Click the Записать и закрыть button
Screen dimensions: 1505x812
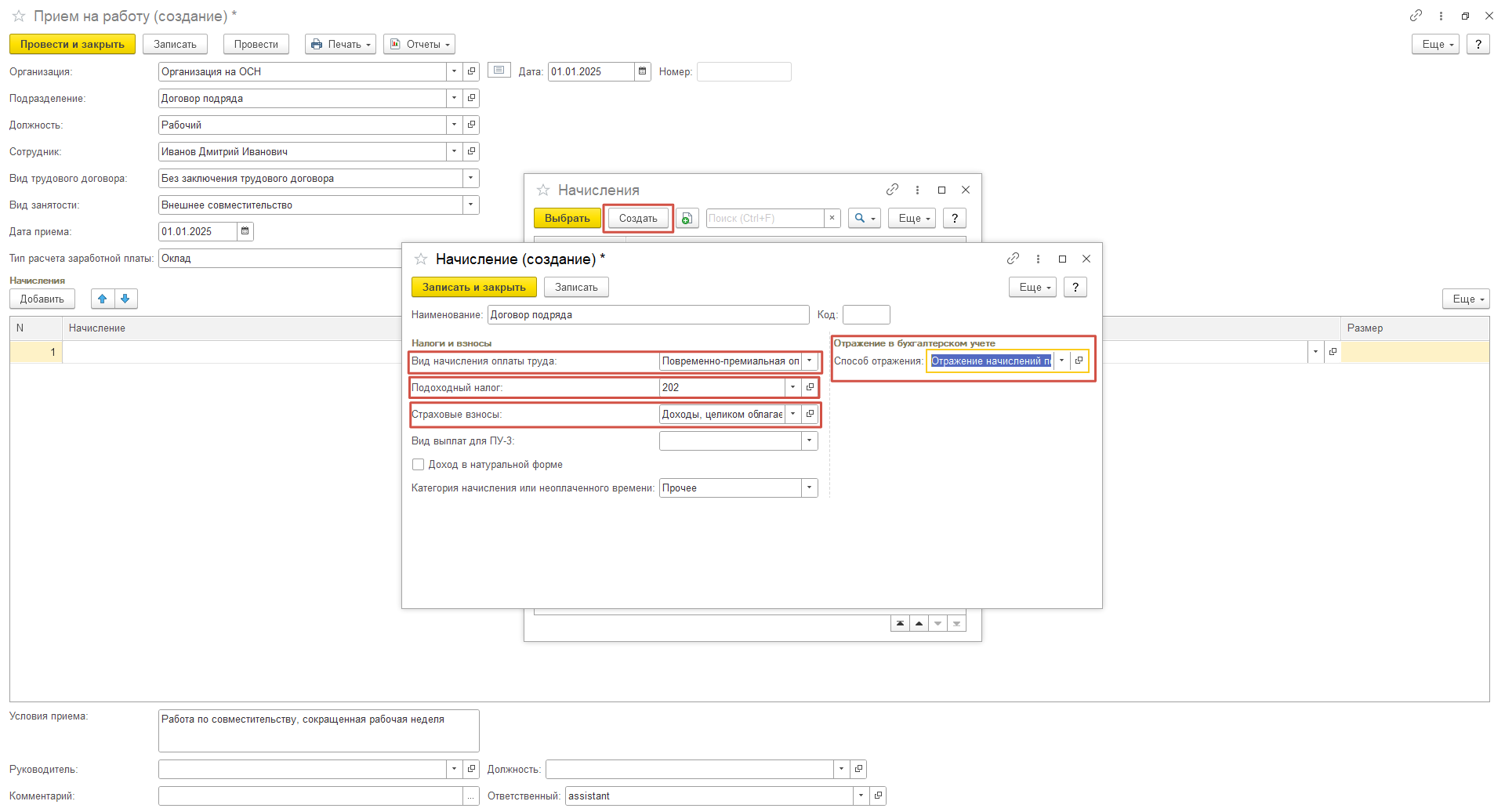(473, 287)
